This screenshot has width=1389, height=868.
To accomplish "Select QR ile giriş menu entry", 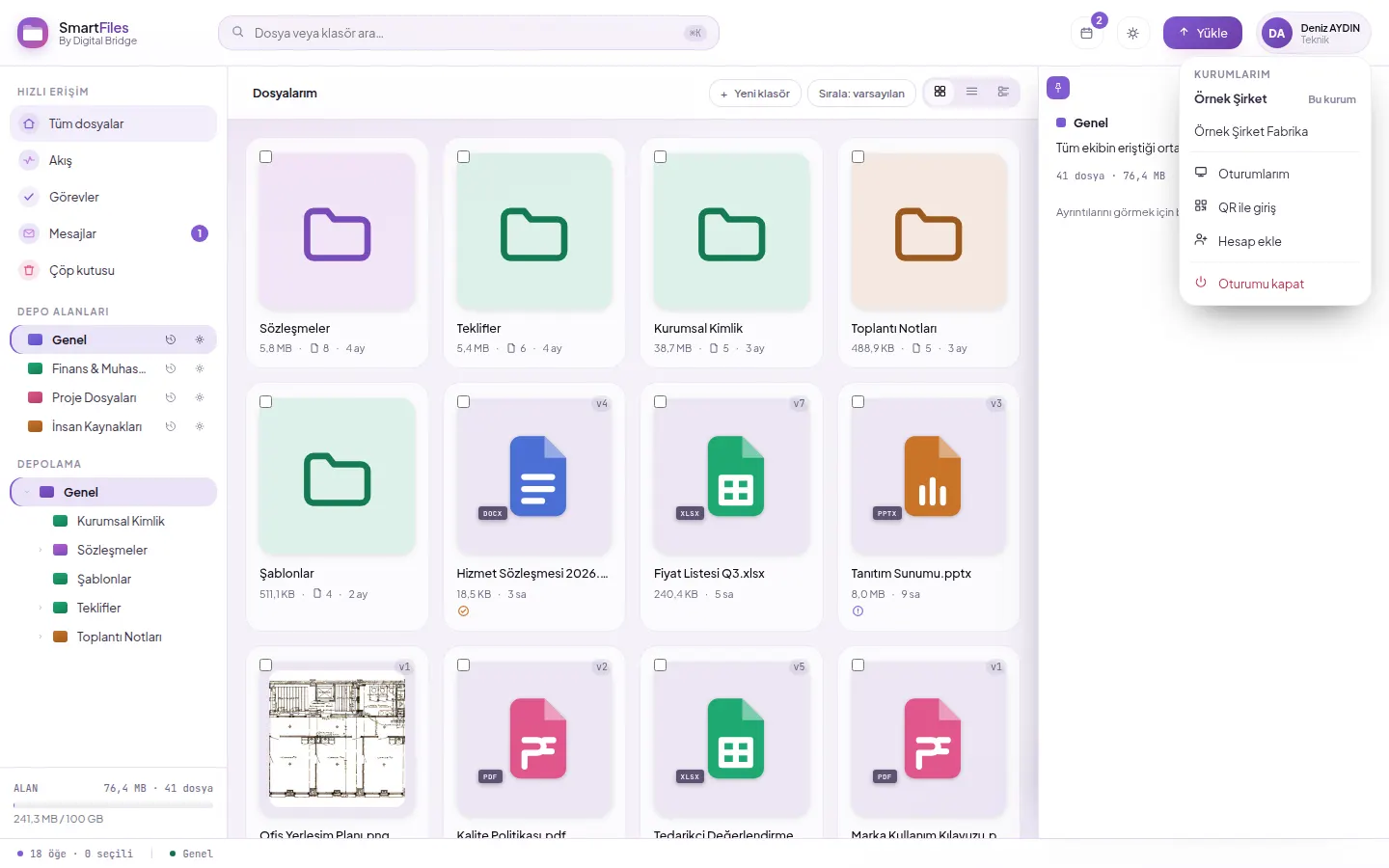I will (x=1275, y=207).
